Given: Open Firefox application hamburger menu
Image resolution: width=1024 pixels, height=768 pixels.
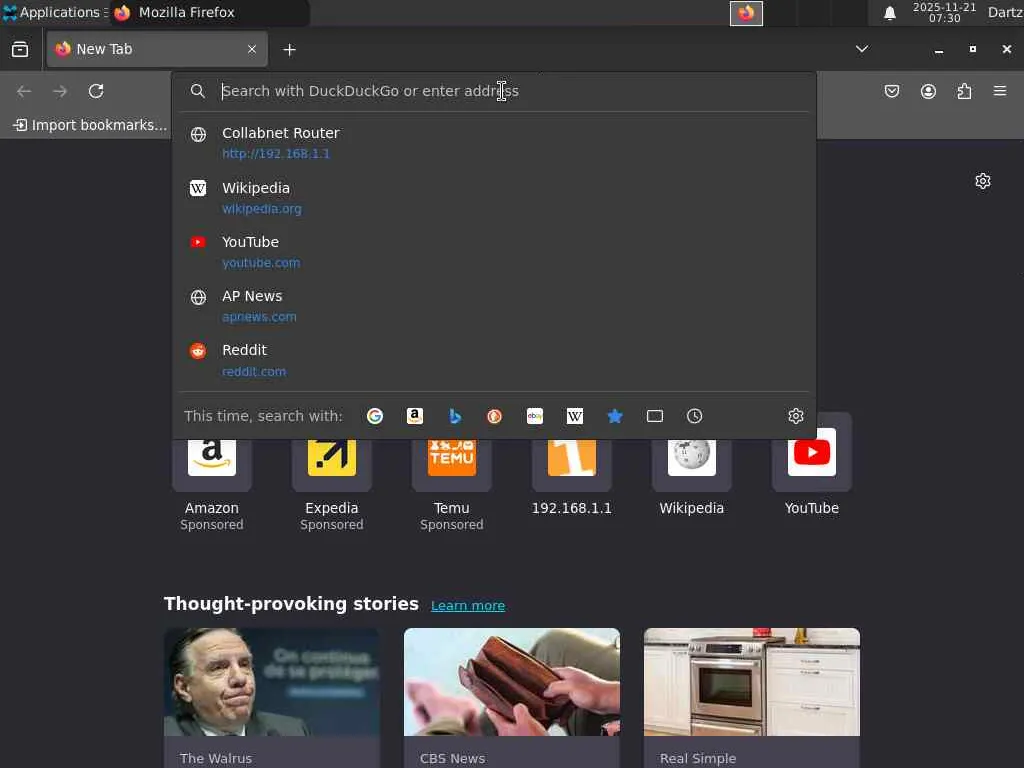Looking at the screenshot, I should (x=1000, y=91).
